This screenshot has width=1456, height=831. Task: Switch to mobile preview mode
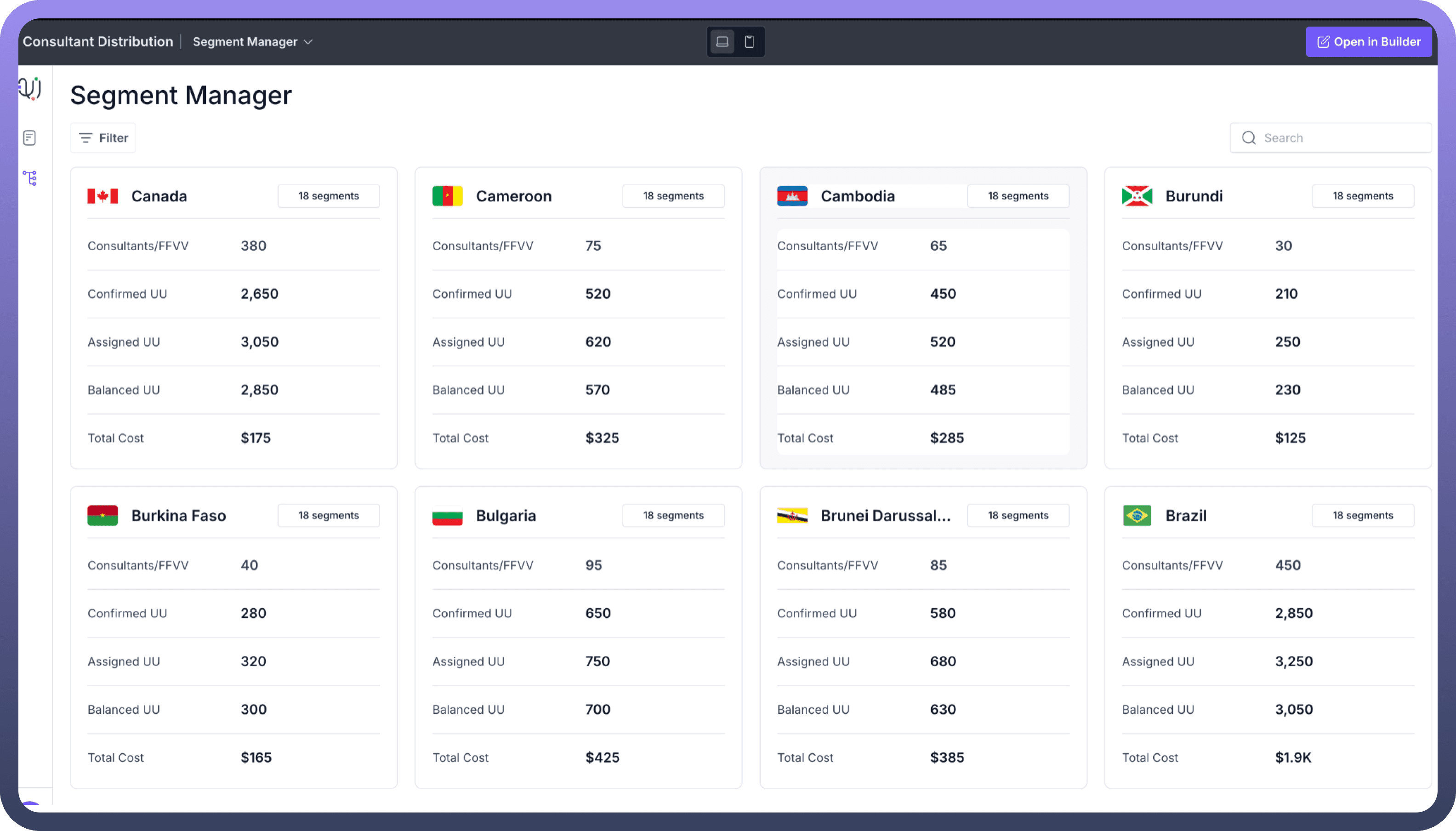pyautogui.click(x=749, y=42)
